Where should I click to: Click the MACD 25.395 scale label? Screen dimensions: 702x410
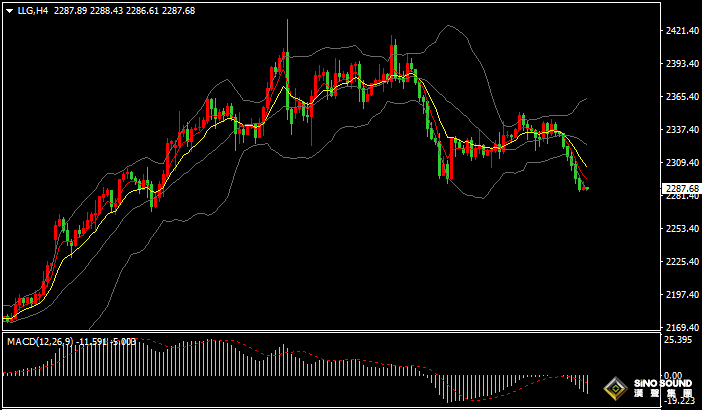point(681,341)
